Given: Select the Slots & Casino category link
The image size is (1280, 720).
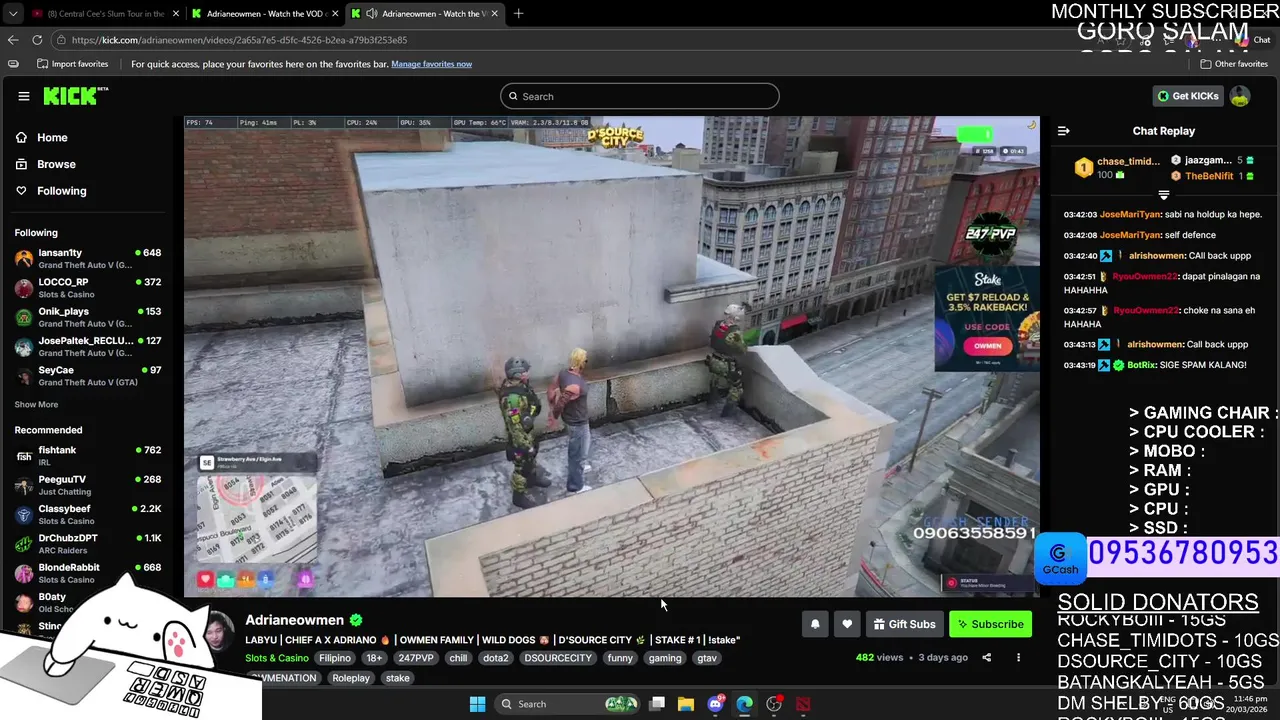Looking at the screenshot, I should [x=277, y=658].
